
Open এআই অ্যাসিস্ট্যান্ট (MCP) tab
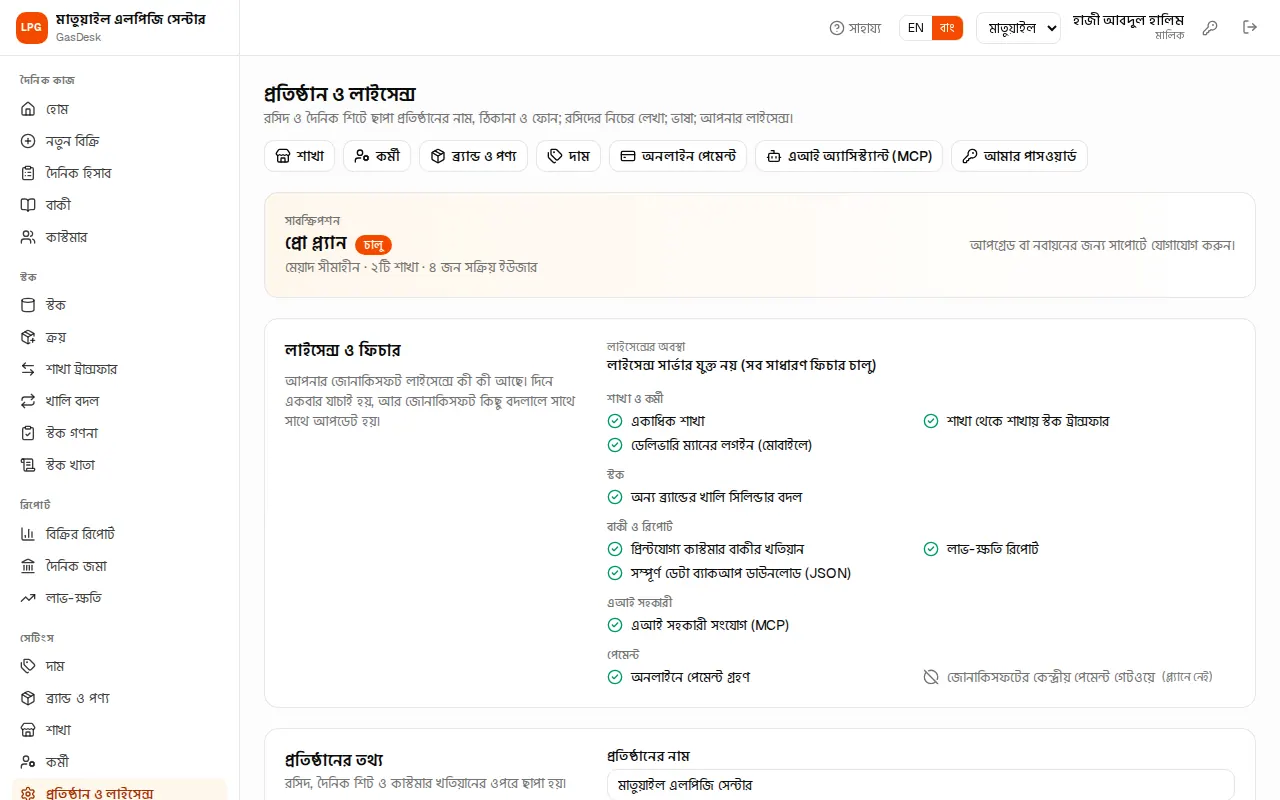[849, 156]
